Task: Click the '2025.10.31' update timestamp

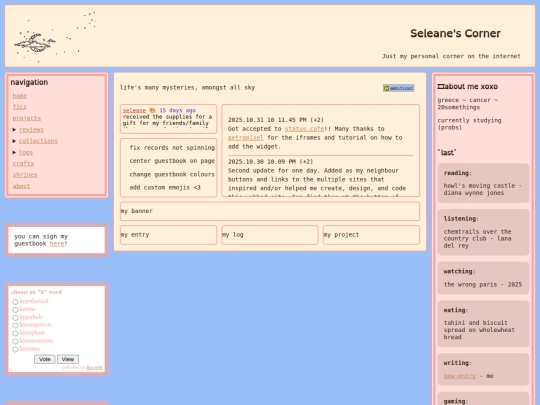Action: (276, 120)
